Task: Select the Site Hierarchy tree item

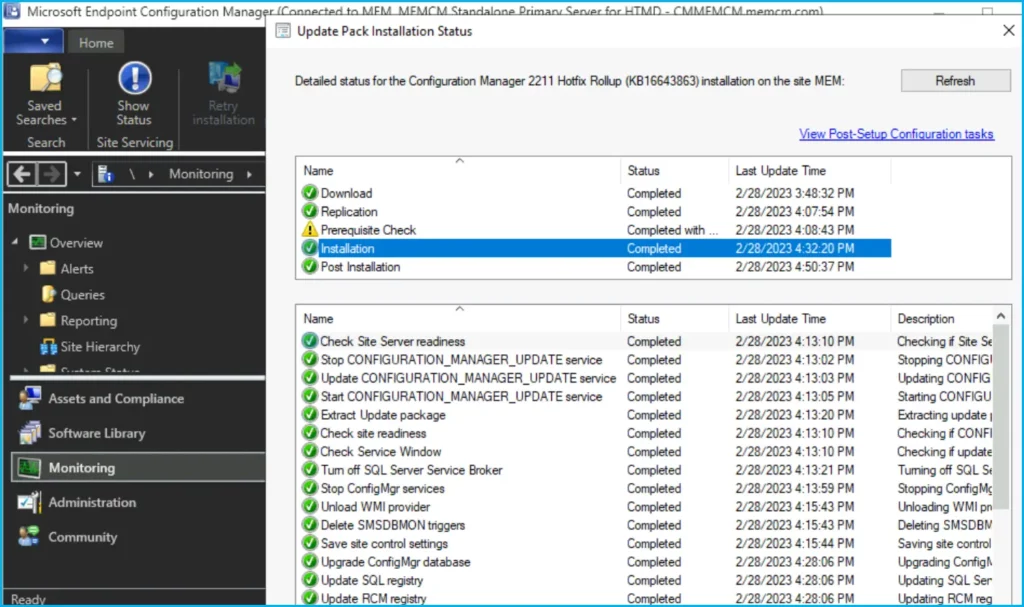Action: [x=100, y=346]
